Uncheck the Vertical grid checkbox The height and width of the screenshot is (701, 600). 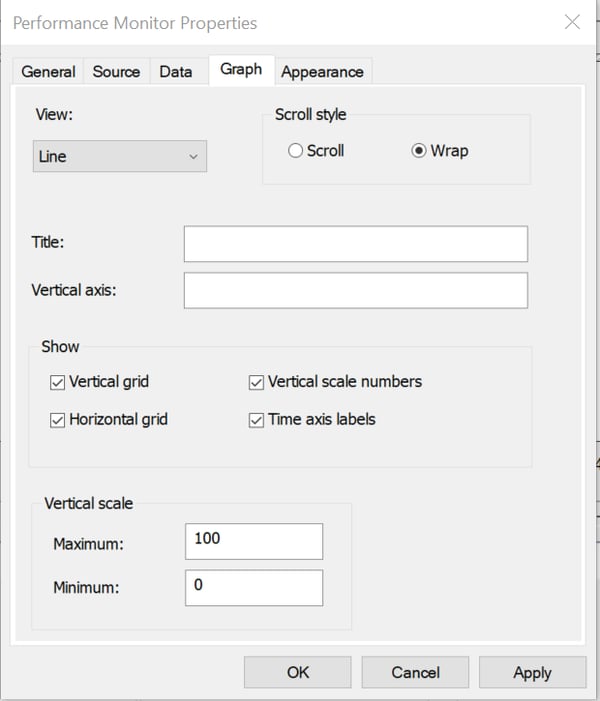[x=58, y=382]
